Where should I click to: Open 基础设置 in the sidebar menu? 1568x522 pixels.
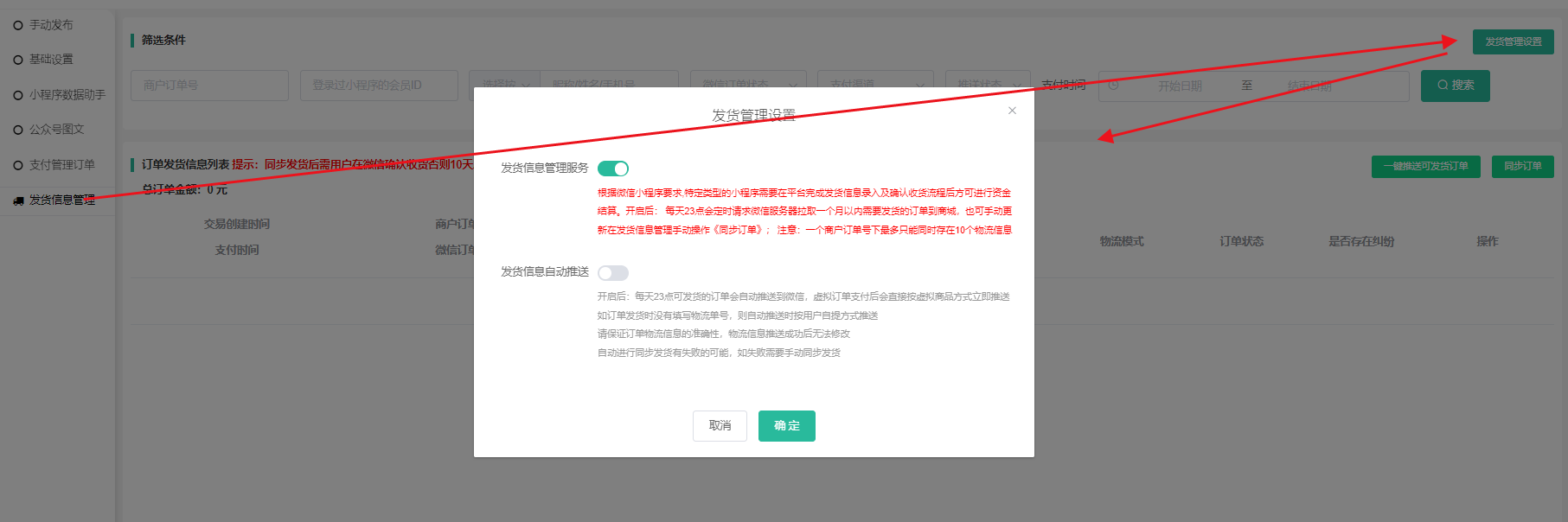(x=51, y=60)
